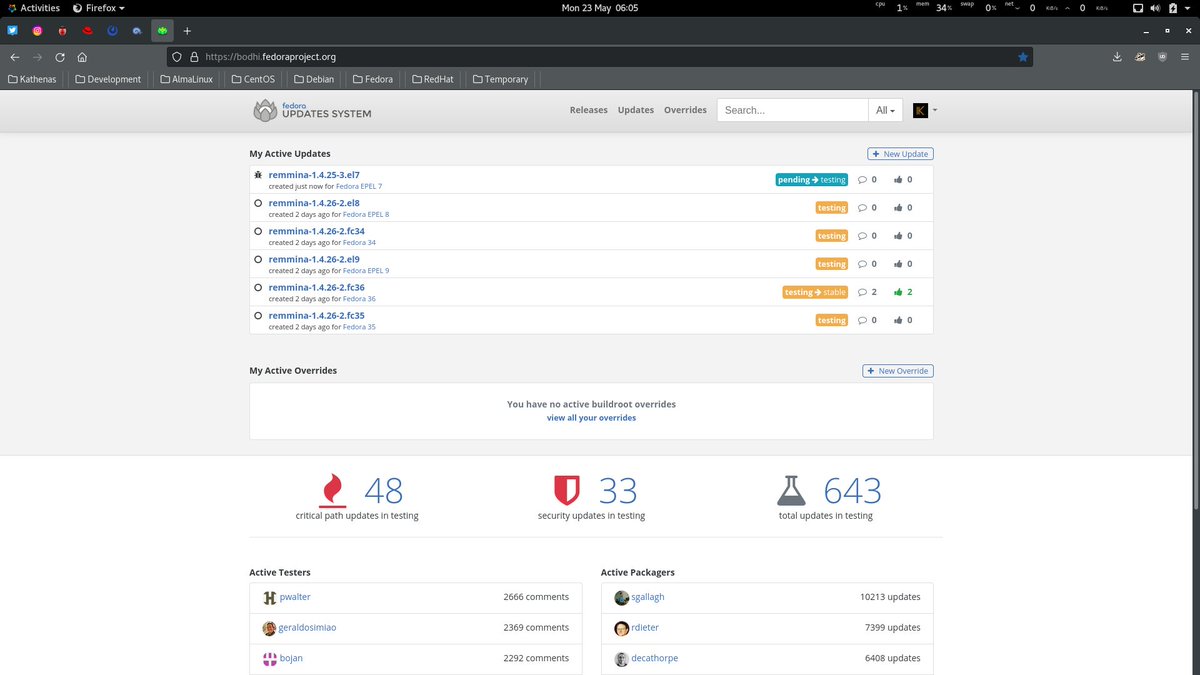Click the 48 critical path updates count
The image size is (1200, 675).
point(383,491)
